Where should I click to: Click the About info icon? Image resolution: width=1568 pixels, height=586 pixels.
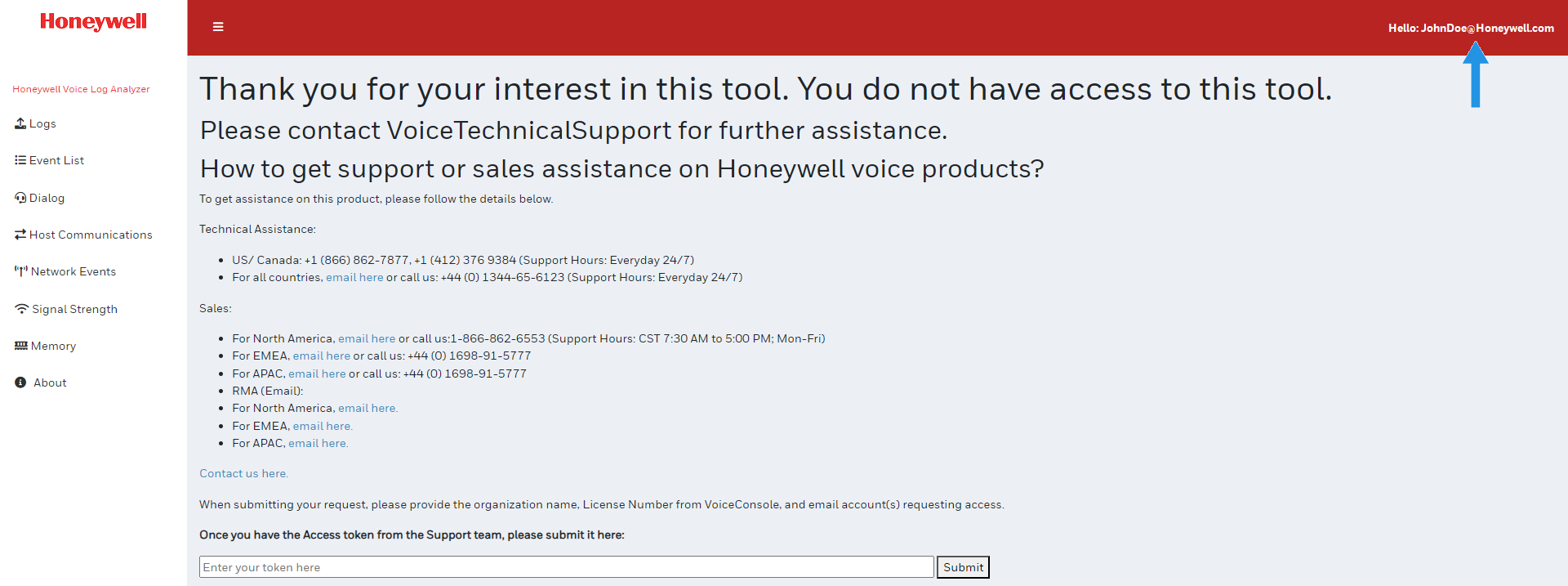pyautogui.click(x=20, y=382)
